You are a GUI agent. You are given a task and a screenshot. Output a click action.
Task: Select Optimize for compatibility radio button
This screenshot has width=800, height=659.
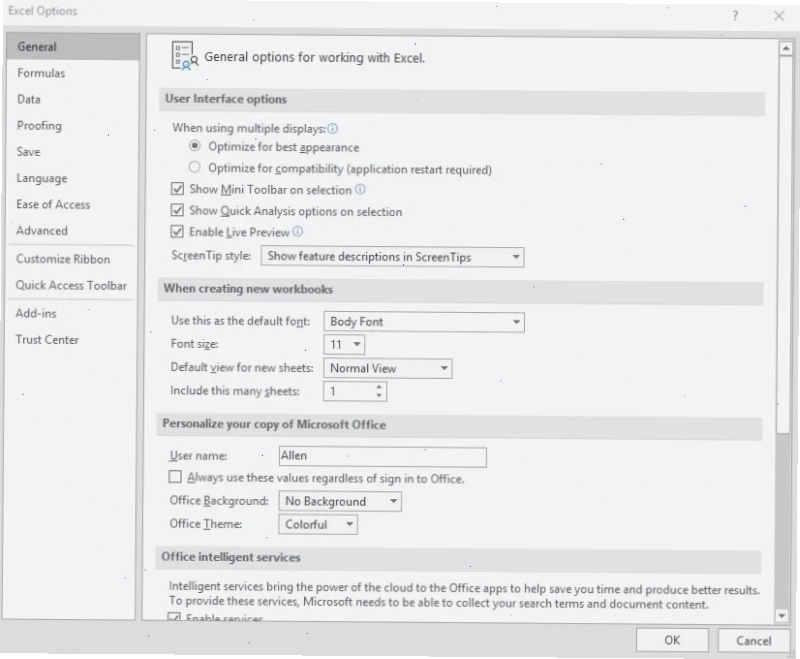click(194, 167)
